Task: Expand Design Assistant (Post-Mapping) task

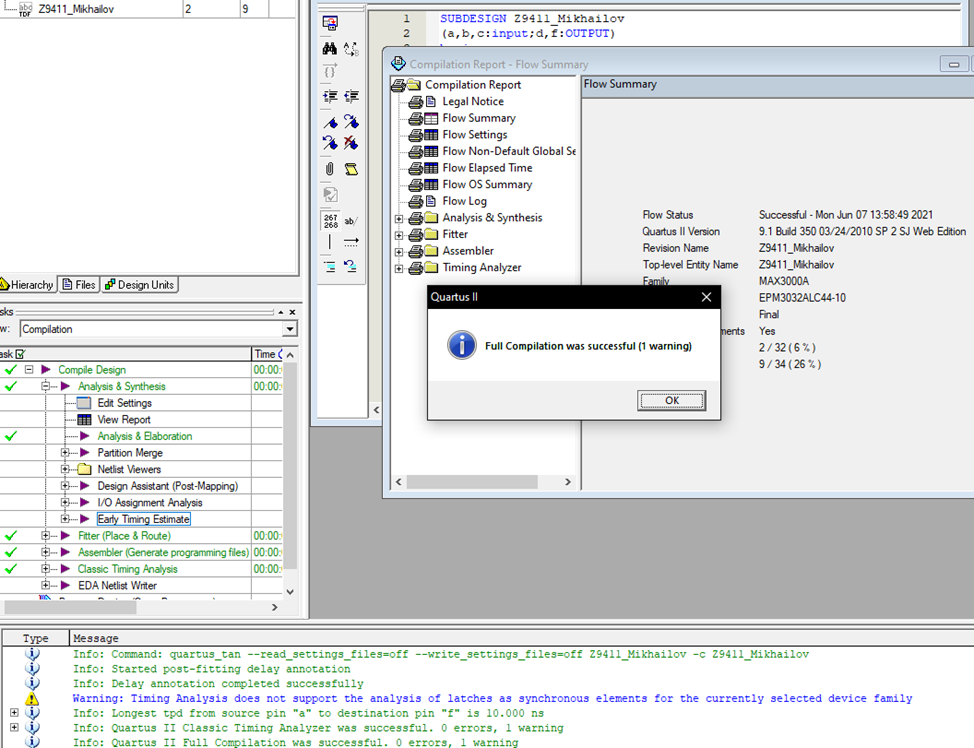Action: click(x=65, y=486)
